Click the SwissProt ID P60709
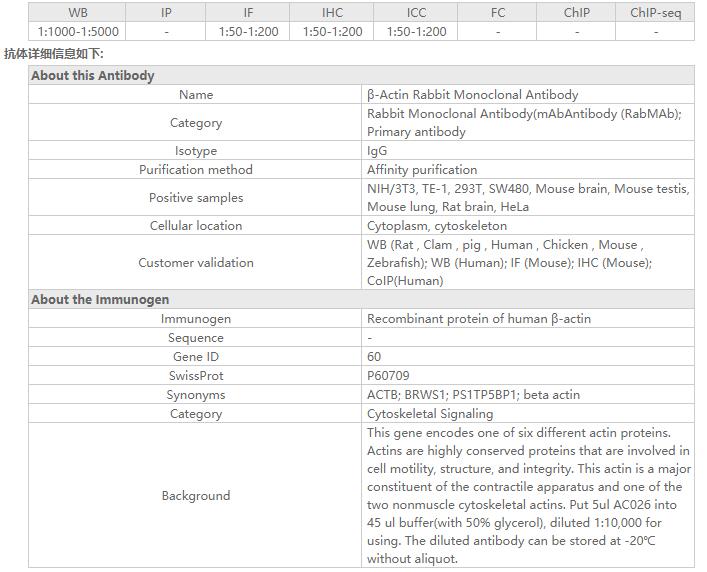This screenshot has height=572, width=707. point(388,376)
